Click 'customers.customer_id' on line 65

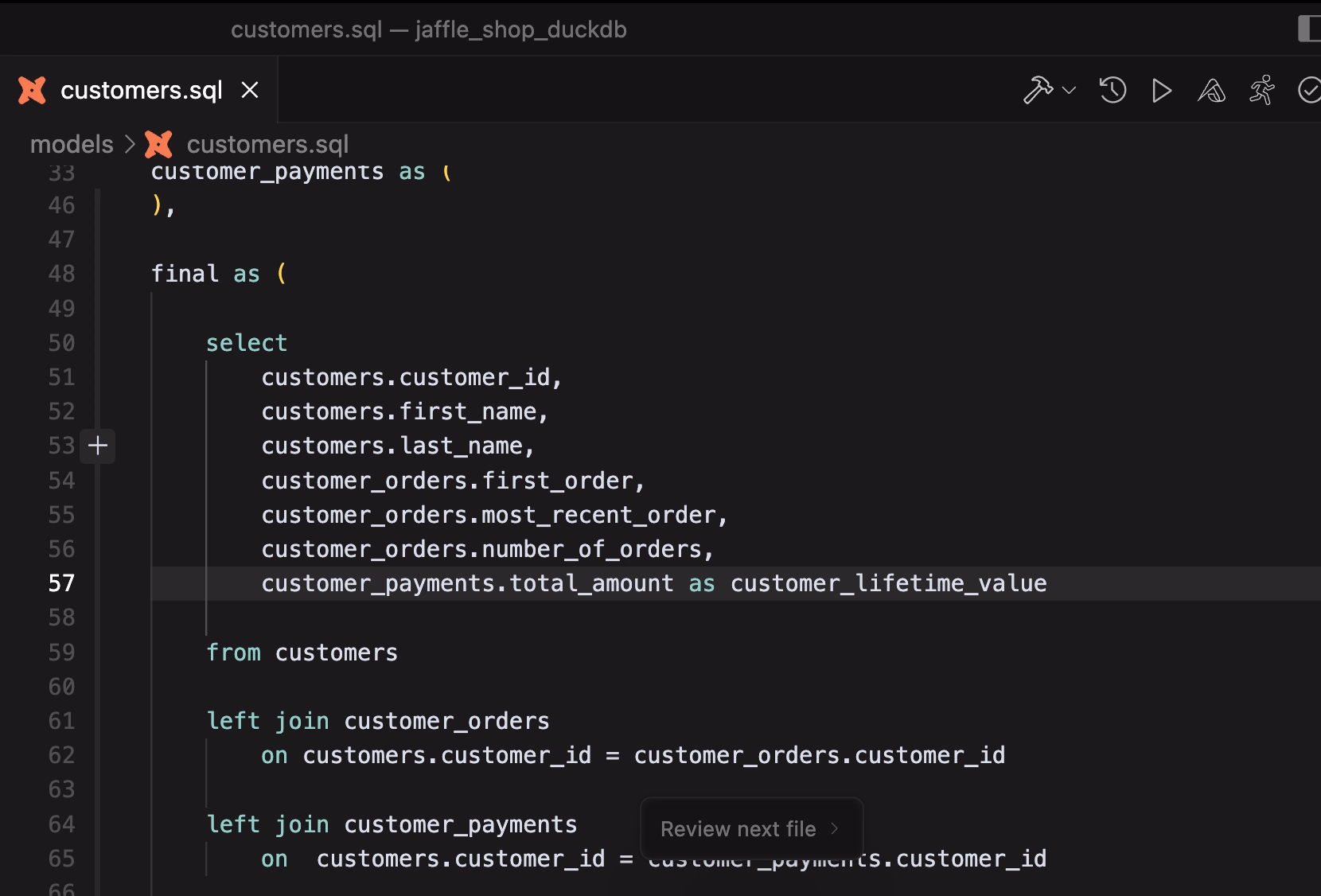click(461, 859)
